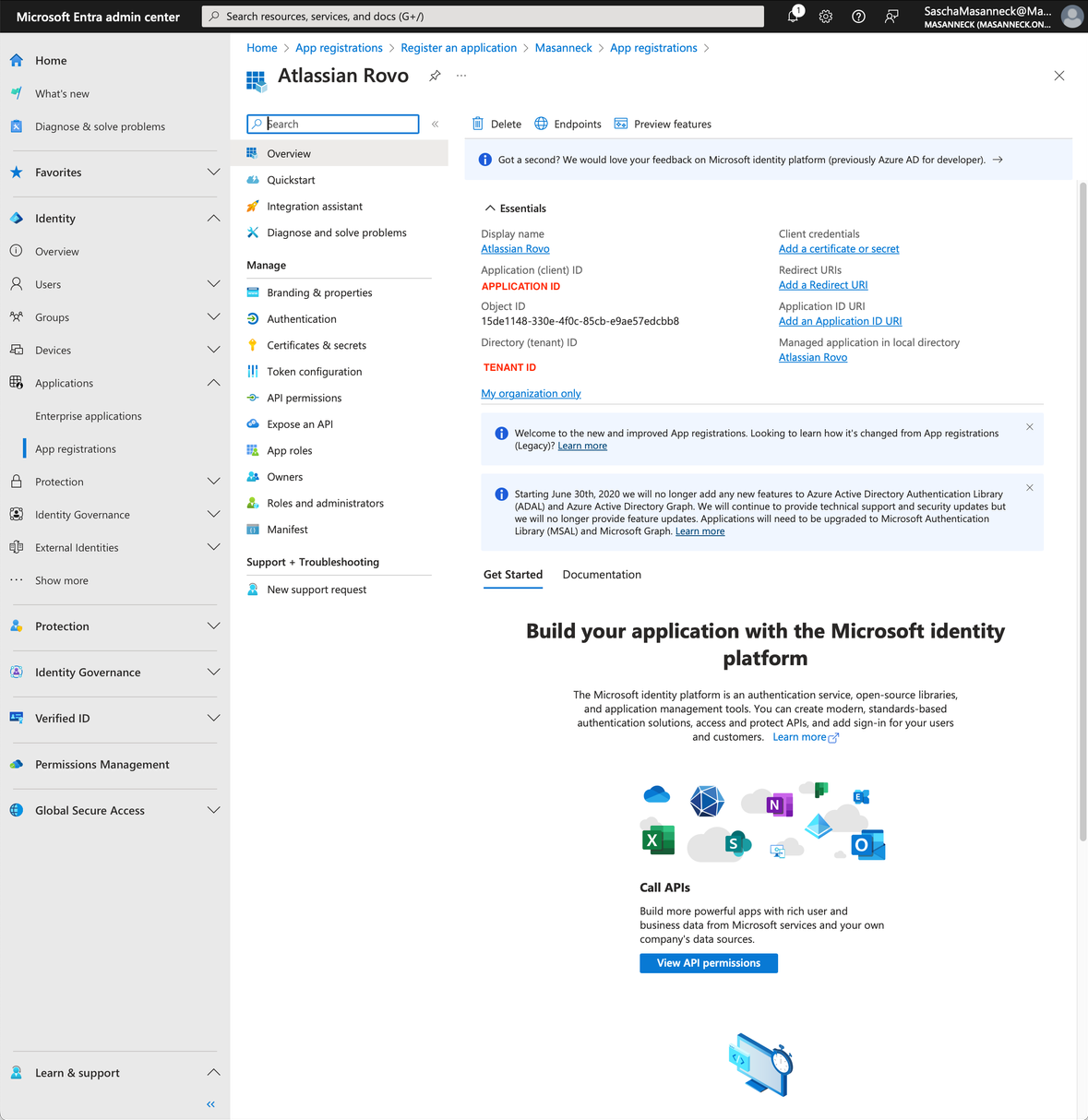Click the help question mark icon
The image size is (1088, 1120).
(858, 17)
